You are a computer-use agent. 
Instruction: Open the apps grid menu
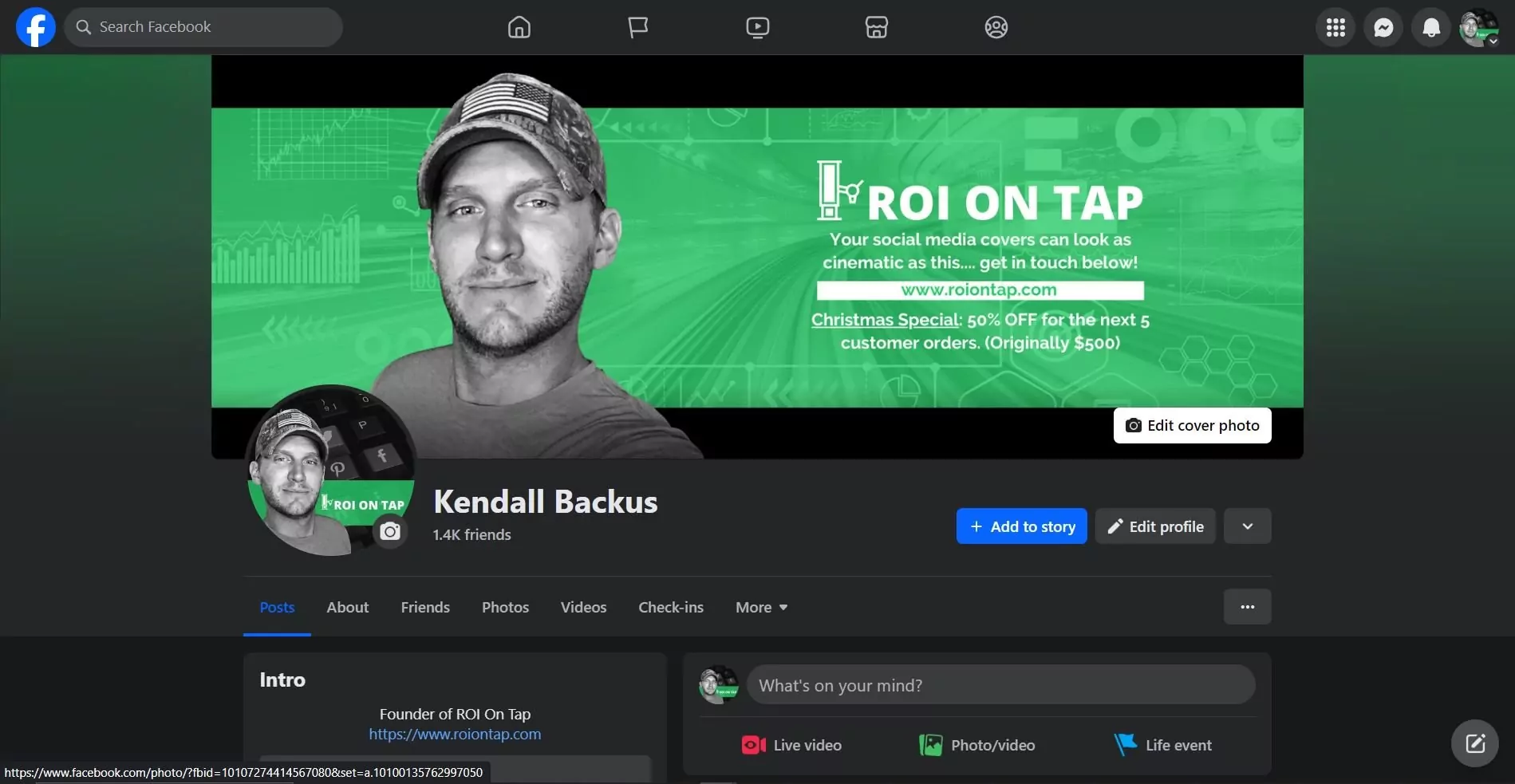point(1335,28)
